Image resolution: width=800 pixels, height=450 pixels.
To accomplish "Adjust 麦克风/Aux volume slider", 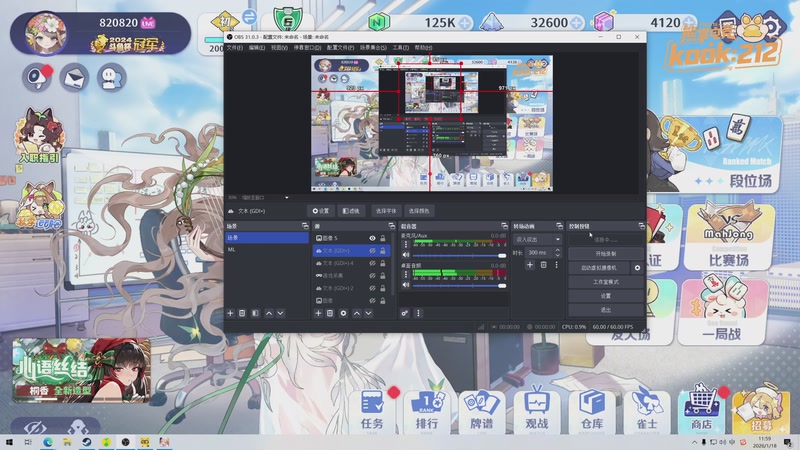I will click(459, 255).
